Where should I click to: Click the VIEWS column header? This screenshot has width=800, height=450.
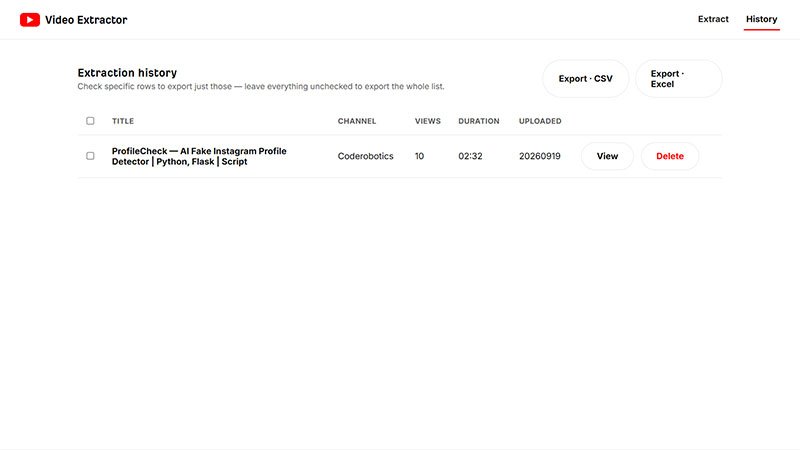tap(428, 121)
